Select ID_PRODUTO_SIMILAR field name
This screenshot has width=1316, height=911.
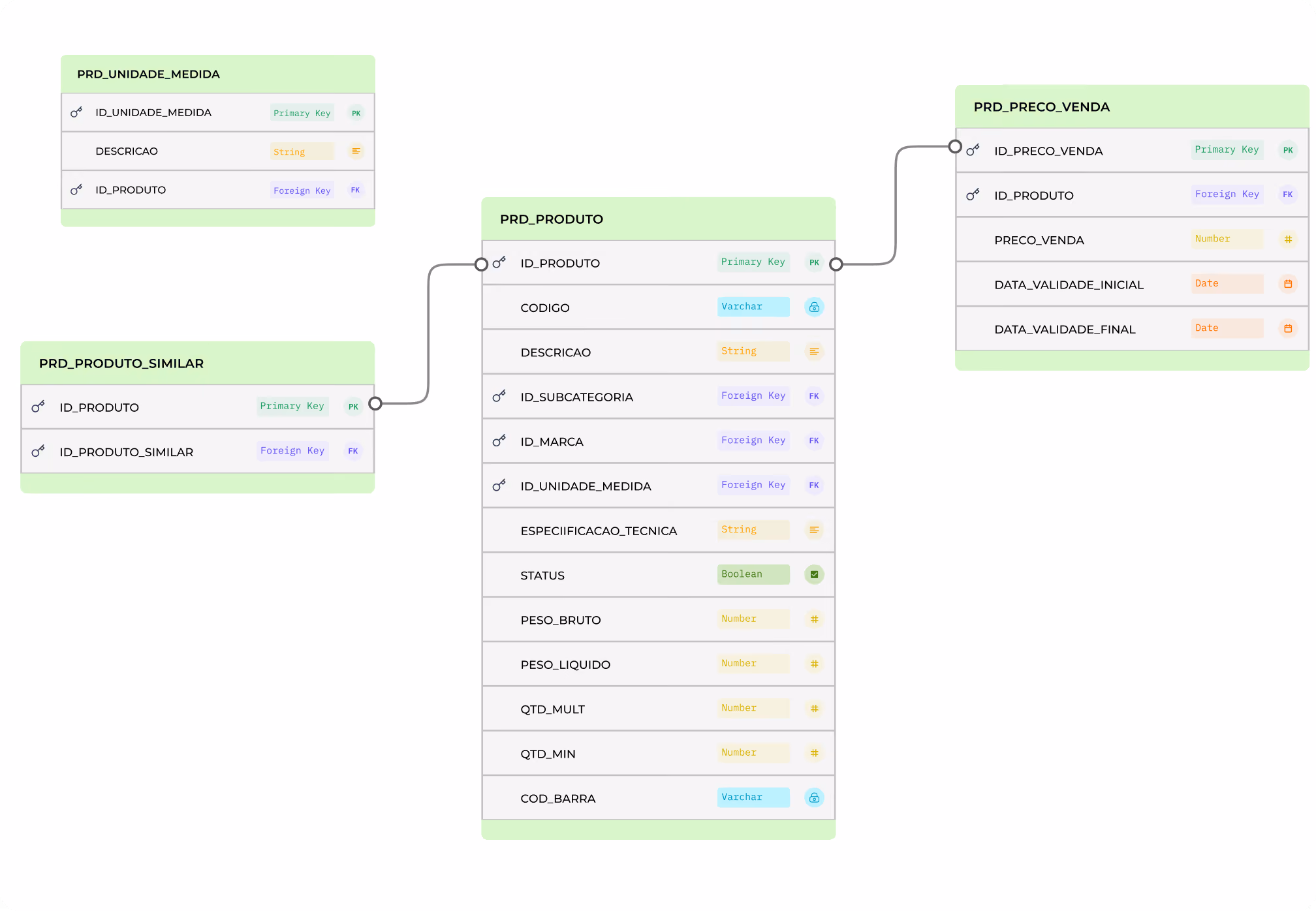pos(127,452)
